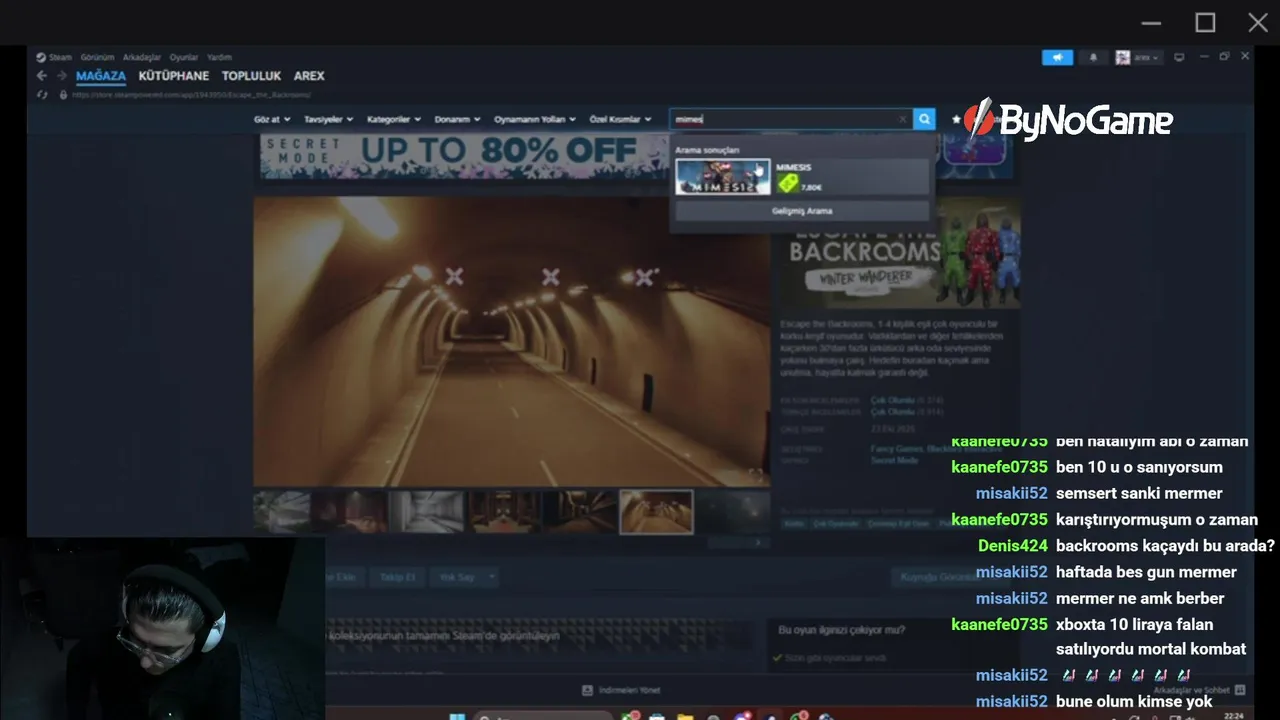This screenshot has width=1280, height=720.
Task: Switch to the TOPLULUK tab
Action: pos(252,76)
